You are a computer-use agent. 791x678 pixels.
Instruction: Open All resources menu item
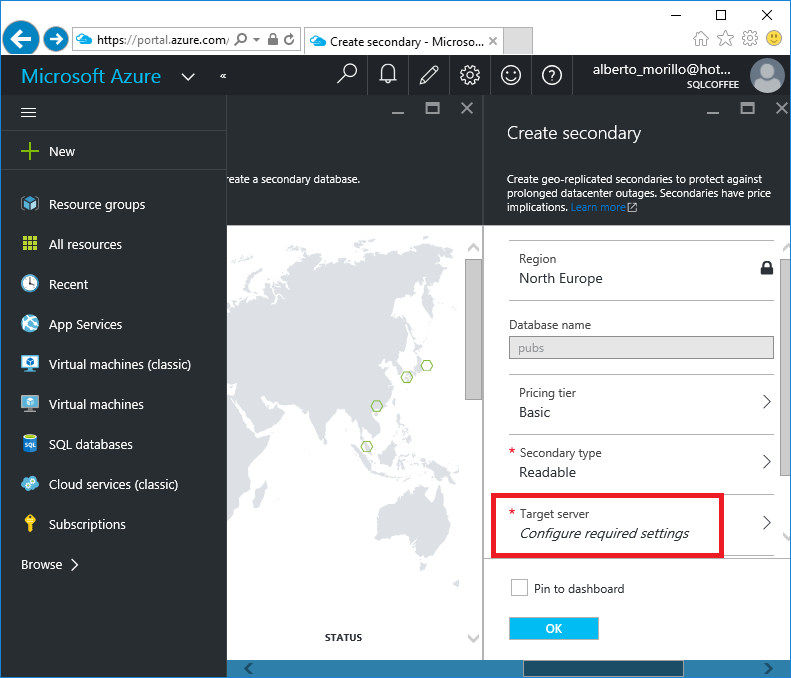(85, 244)
